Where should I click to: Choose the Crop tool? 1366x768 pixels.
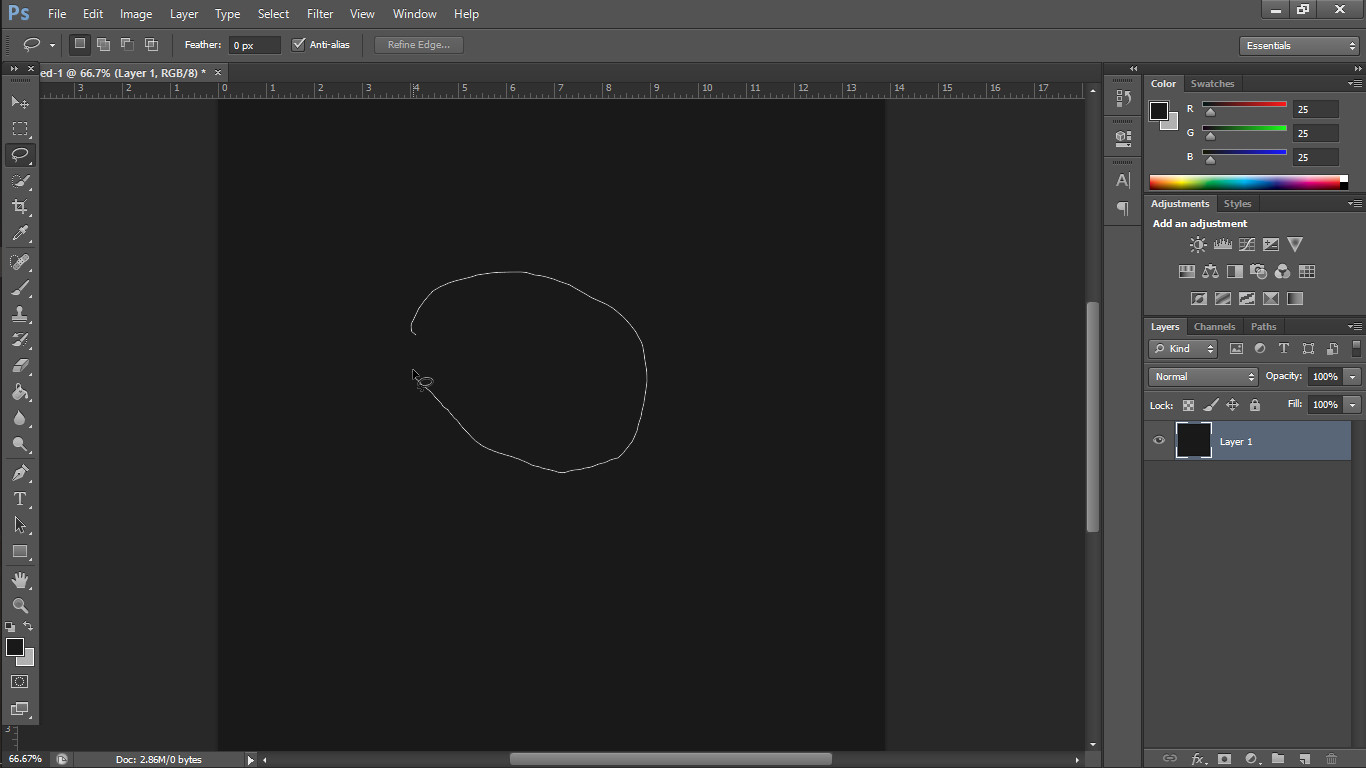20,207
